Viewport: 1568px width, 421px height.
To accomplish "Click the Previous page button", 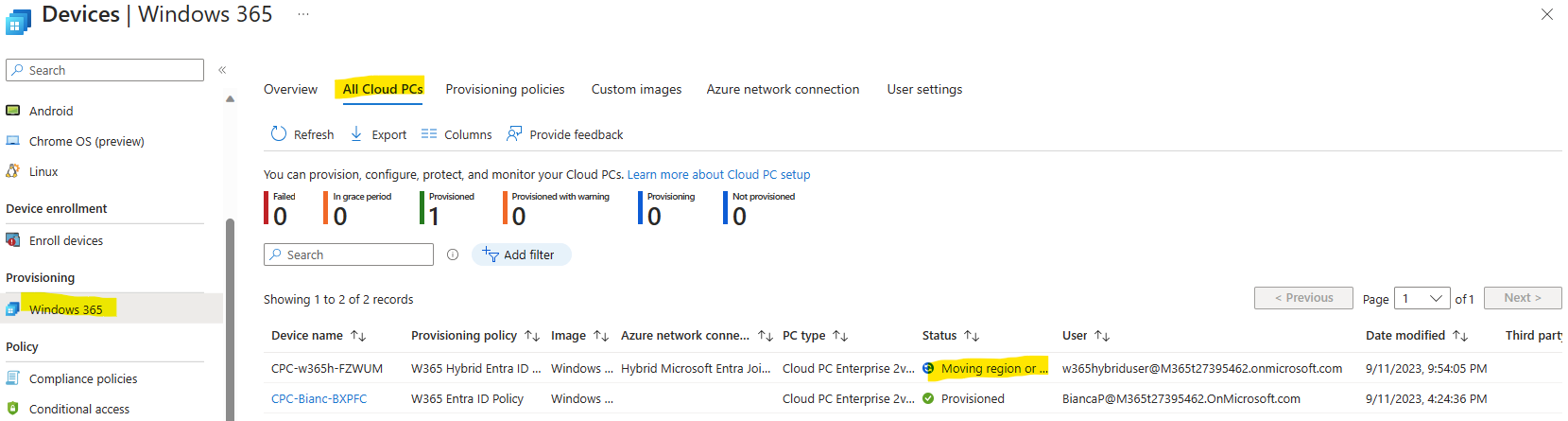I will [x=1303, y=298].
